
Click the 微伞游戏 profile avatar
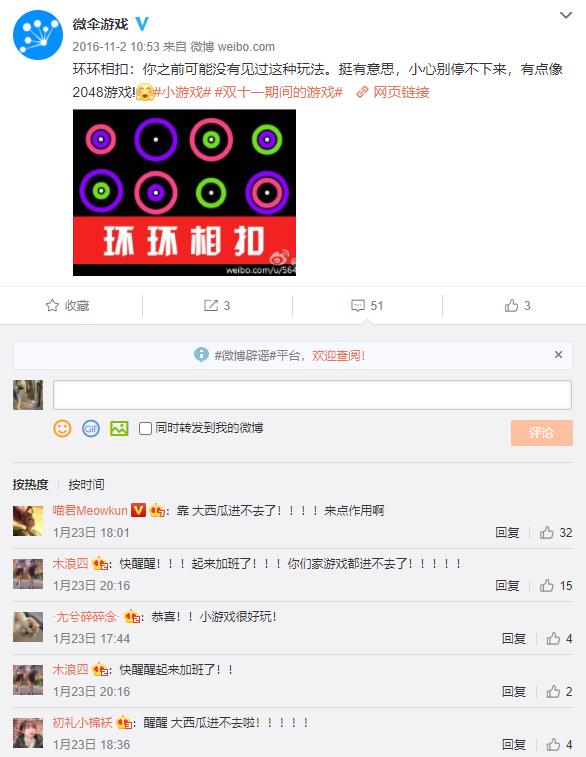[x=38, y=35]
